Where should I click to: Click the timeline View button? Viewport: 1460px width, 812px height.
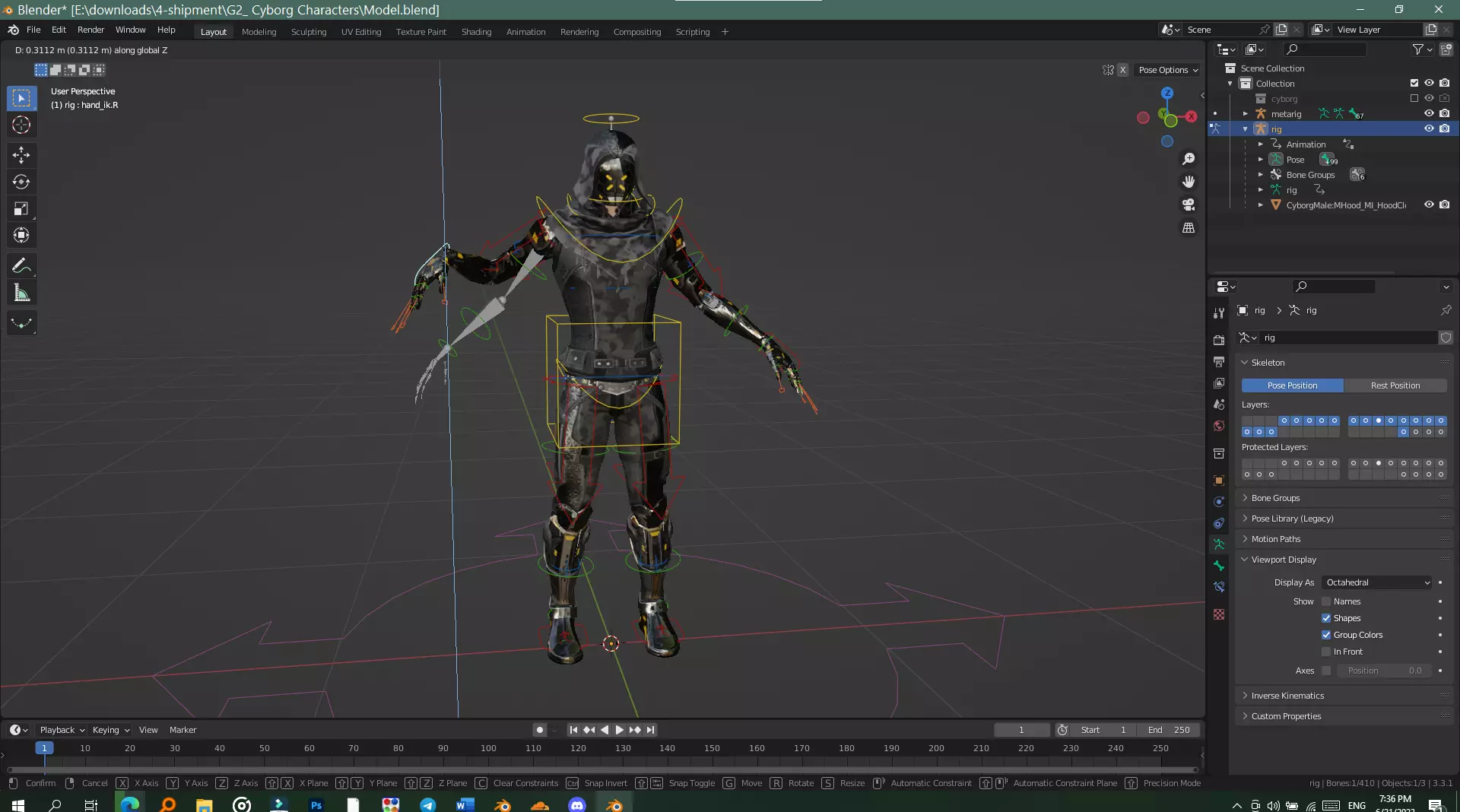click(148, 730)
